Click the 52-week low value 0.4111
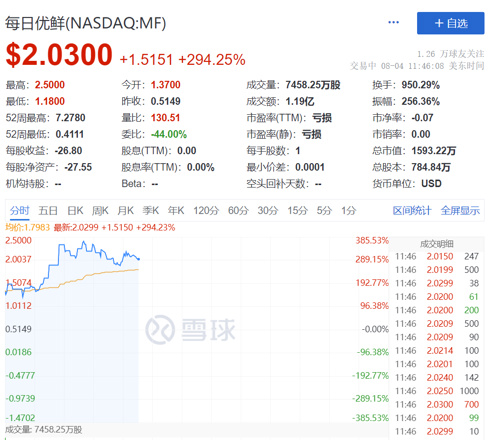 coord(70,134)
